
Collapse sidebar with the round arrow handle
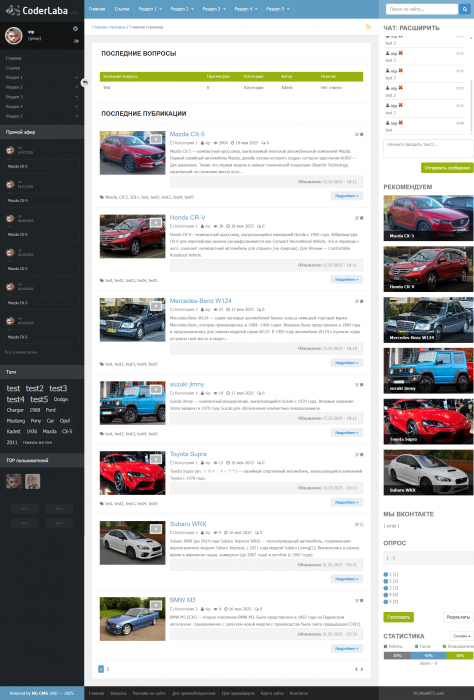click(x=85, y=83)
